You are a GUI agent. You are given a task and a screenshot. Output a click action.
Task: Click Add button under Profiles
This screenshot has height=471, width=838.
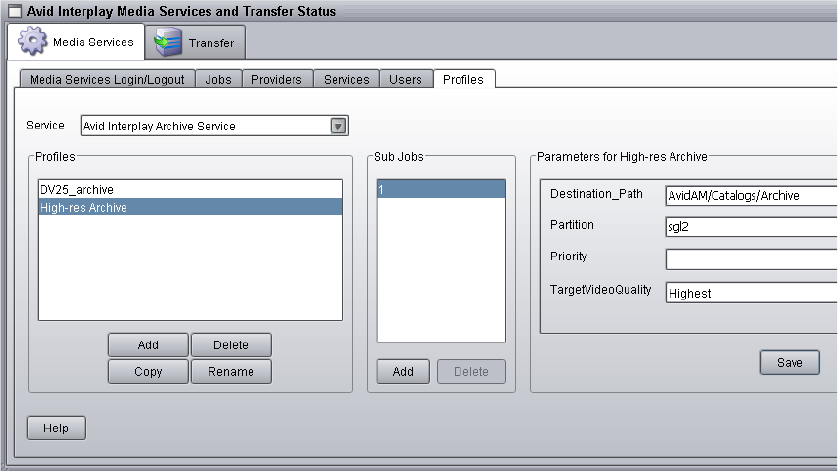[148, 345]
